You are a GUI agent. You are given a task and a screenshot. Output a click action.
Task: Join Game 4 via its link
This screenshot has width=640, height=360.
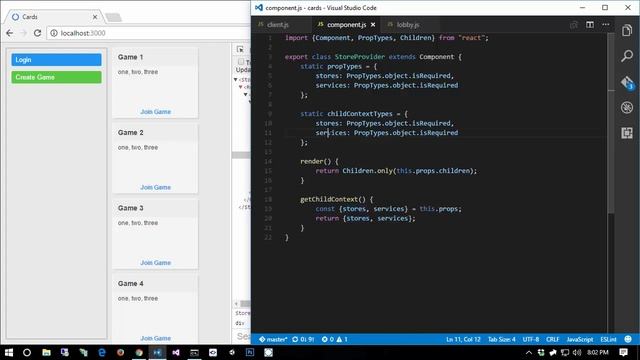tap(156, 338)
